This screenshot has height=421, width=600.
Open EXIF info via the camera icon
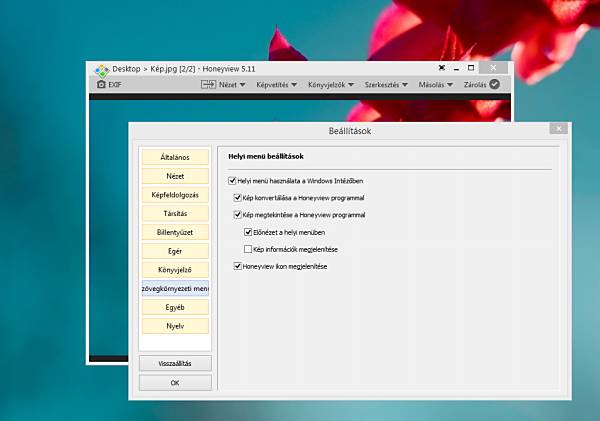(101, 84)
